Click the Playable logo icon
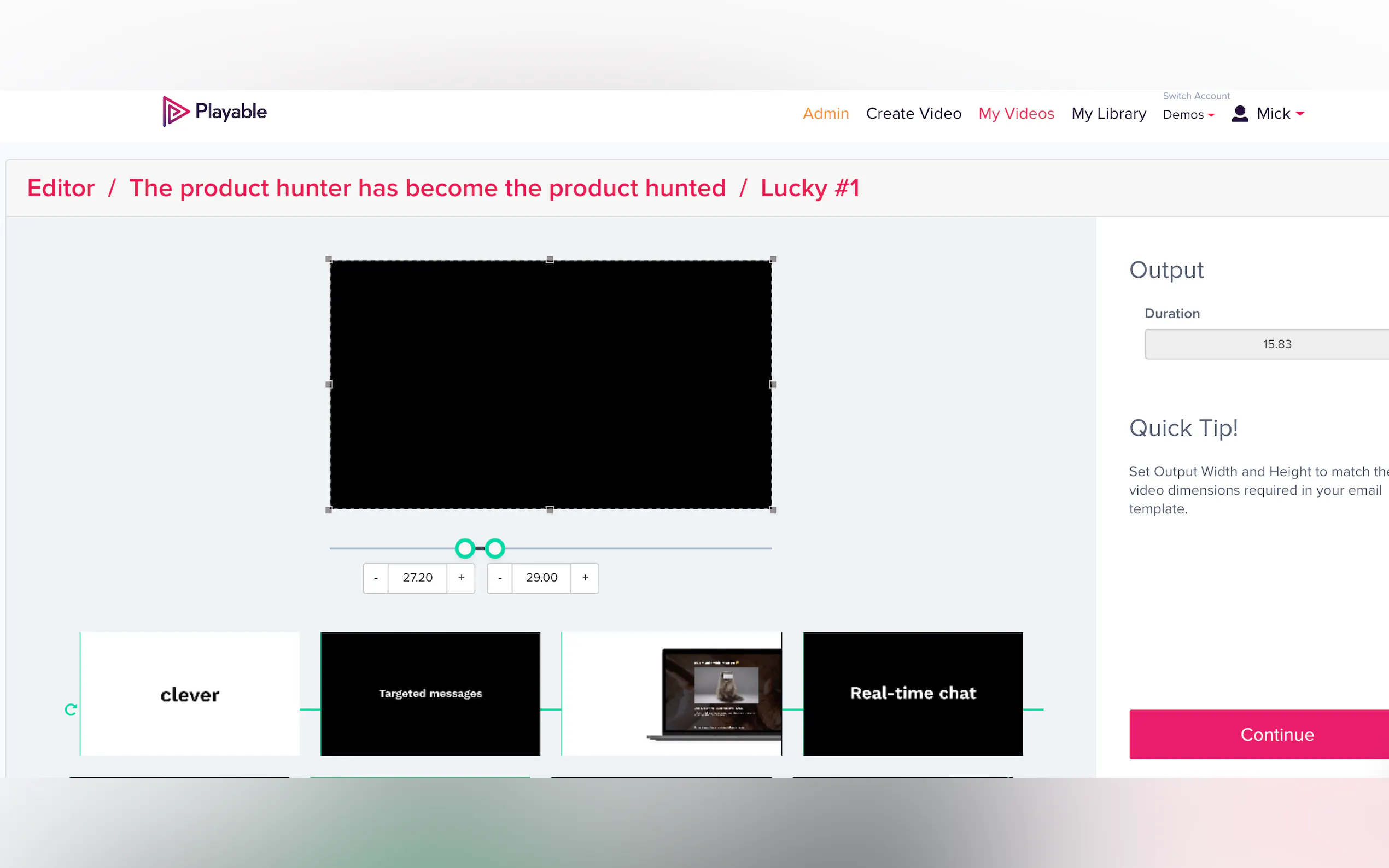 click(174, 112)
